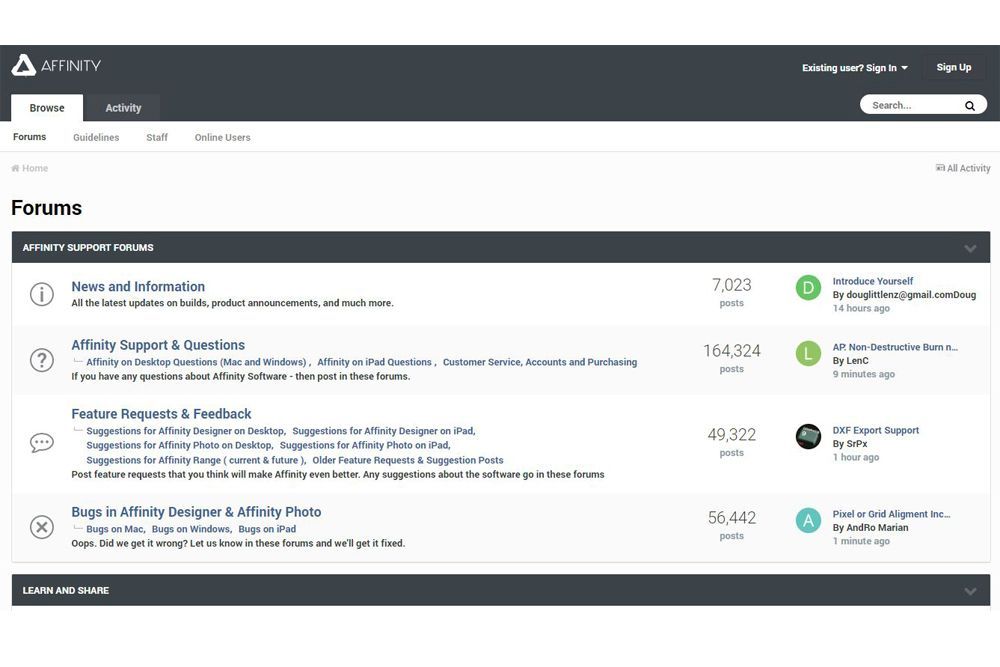Click the 56,442 posts count
This screenshot has height=667, width=1000.
(732, 518)
